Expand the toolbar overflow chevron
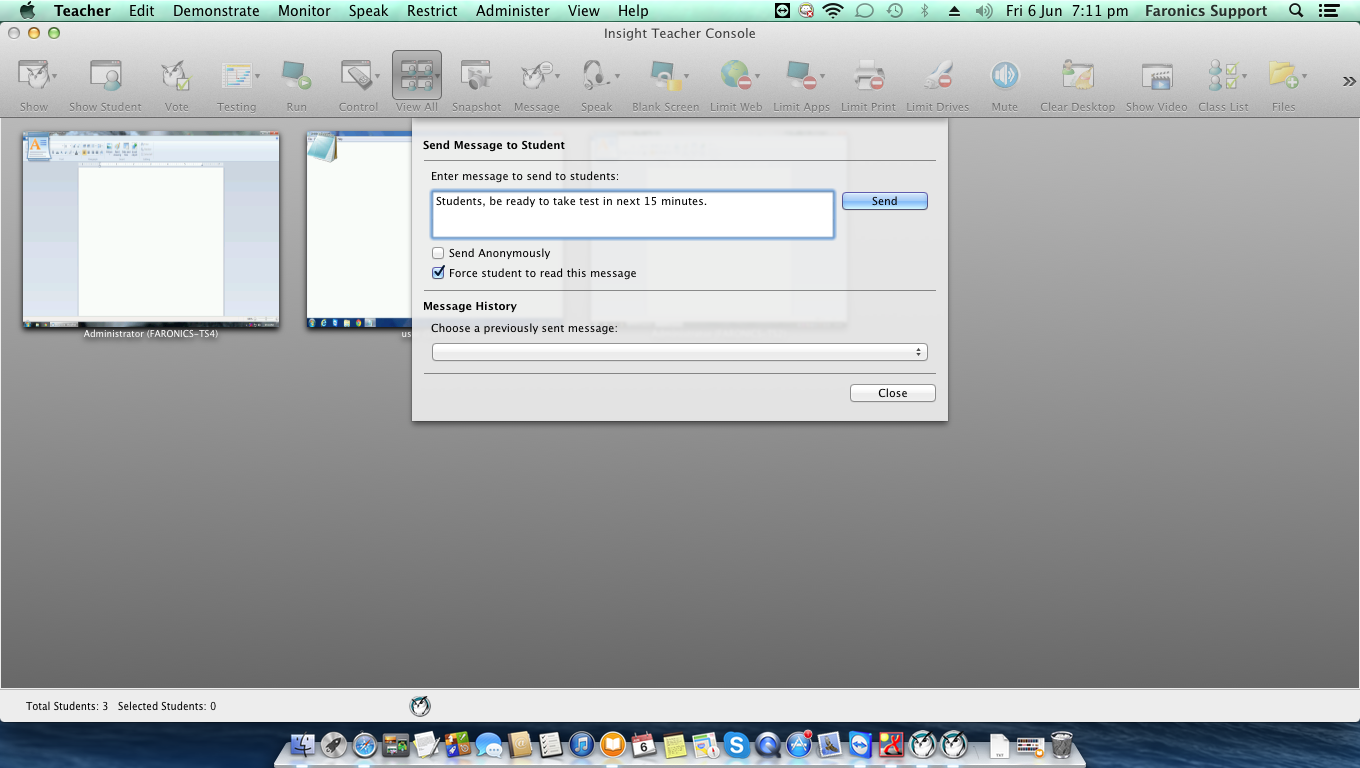1360x768 pixels. (x=1348, y=81)
